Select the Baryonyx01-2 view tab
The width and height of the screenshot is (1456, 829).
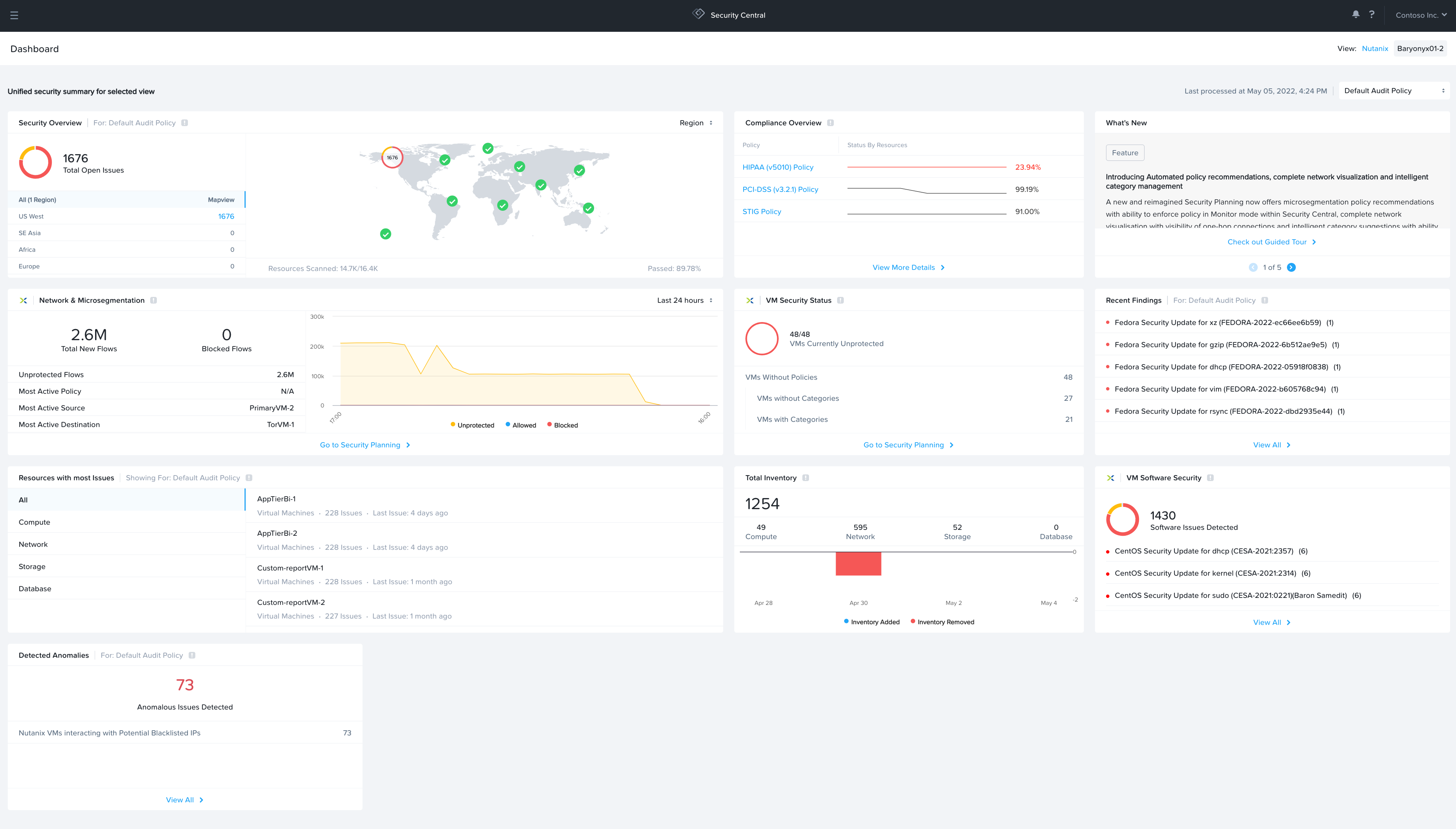point(1421,48)
